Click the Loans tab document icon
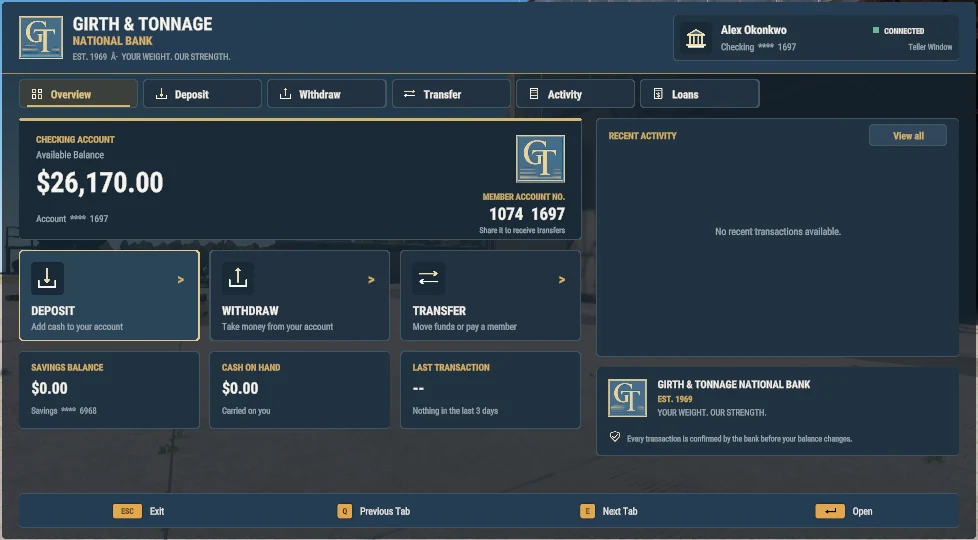978x540 pixels. point(658,94)
